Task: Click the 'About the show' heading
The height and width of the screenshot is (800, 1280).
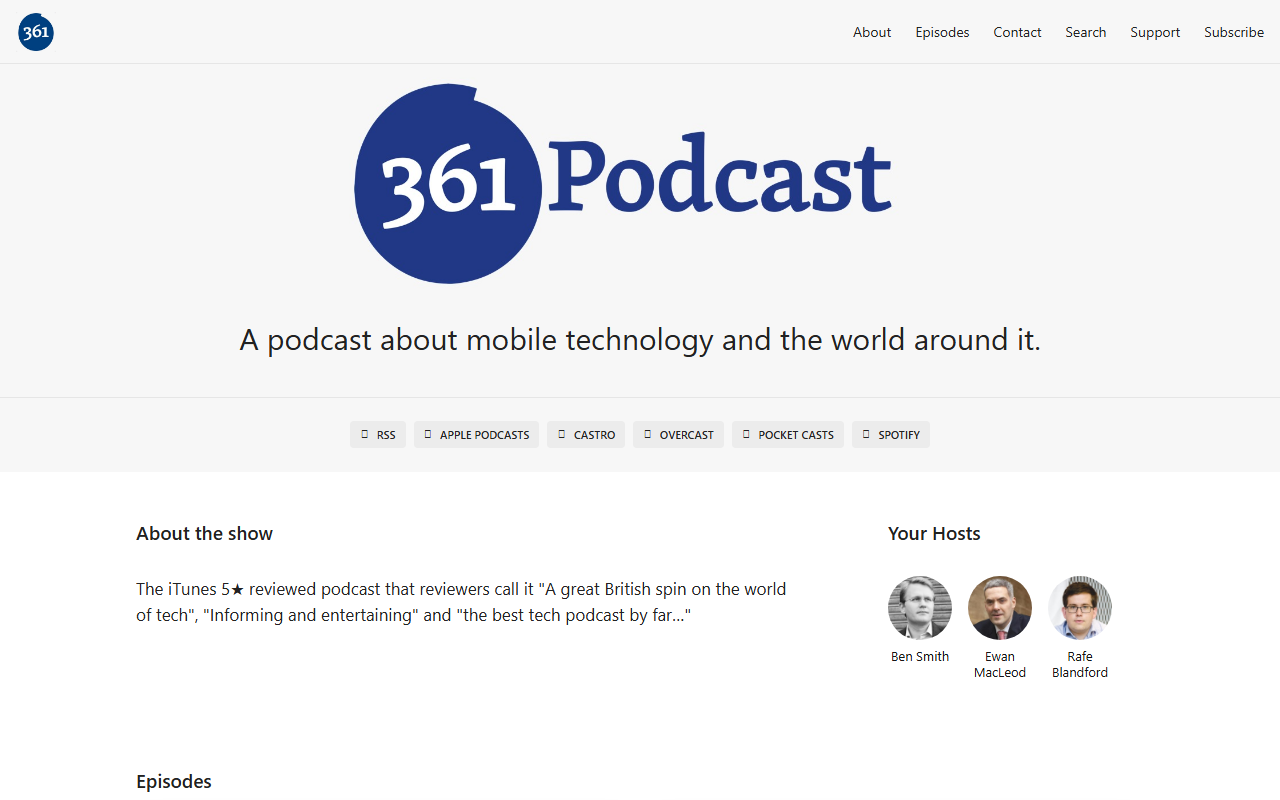Action: click(x=204, y=534)
